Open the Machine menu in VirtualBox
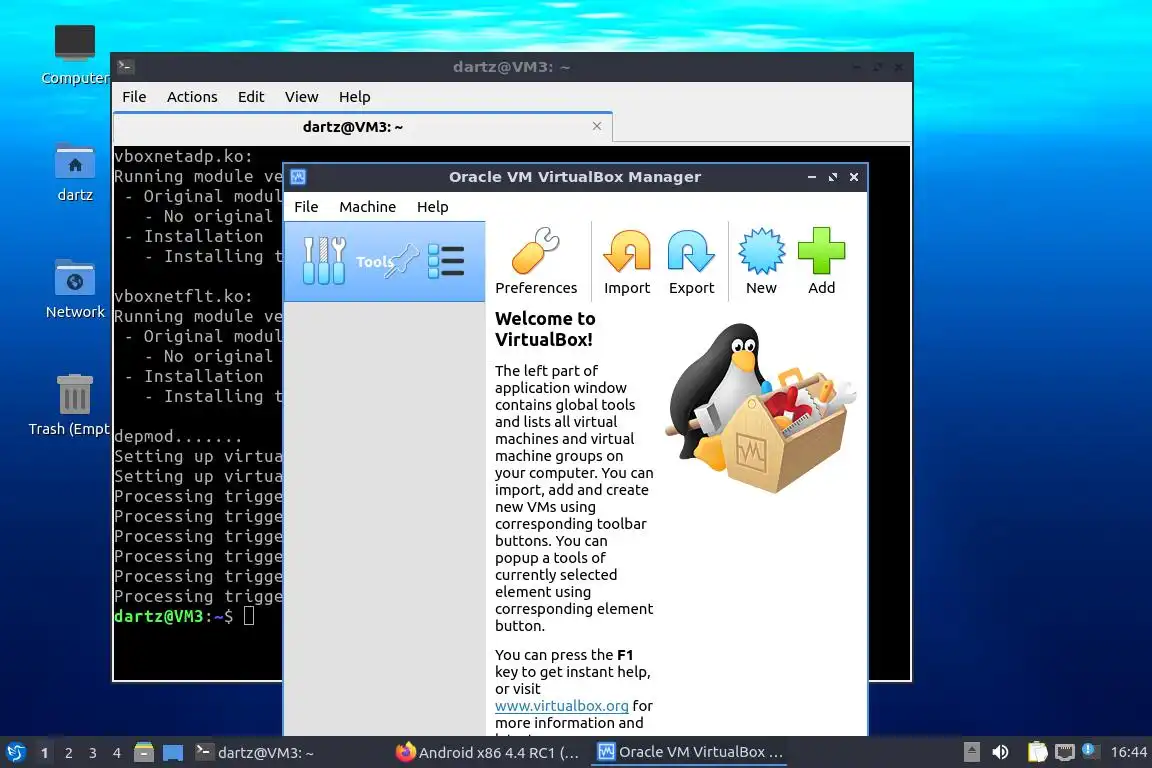The height and width of the screenshot is (768, 1152). point(367,207)
